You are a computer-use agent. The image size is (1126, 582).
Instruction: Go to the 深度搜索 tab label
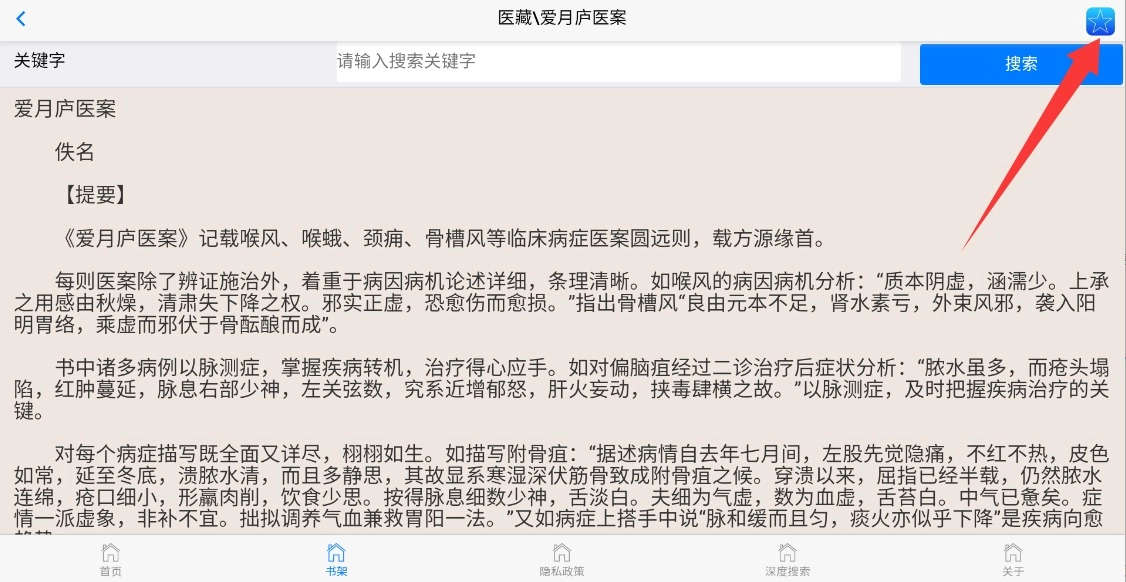(x=787, y=572)
